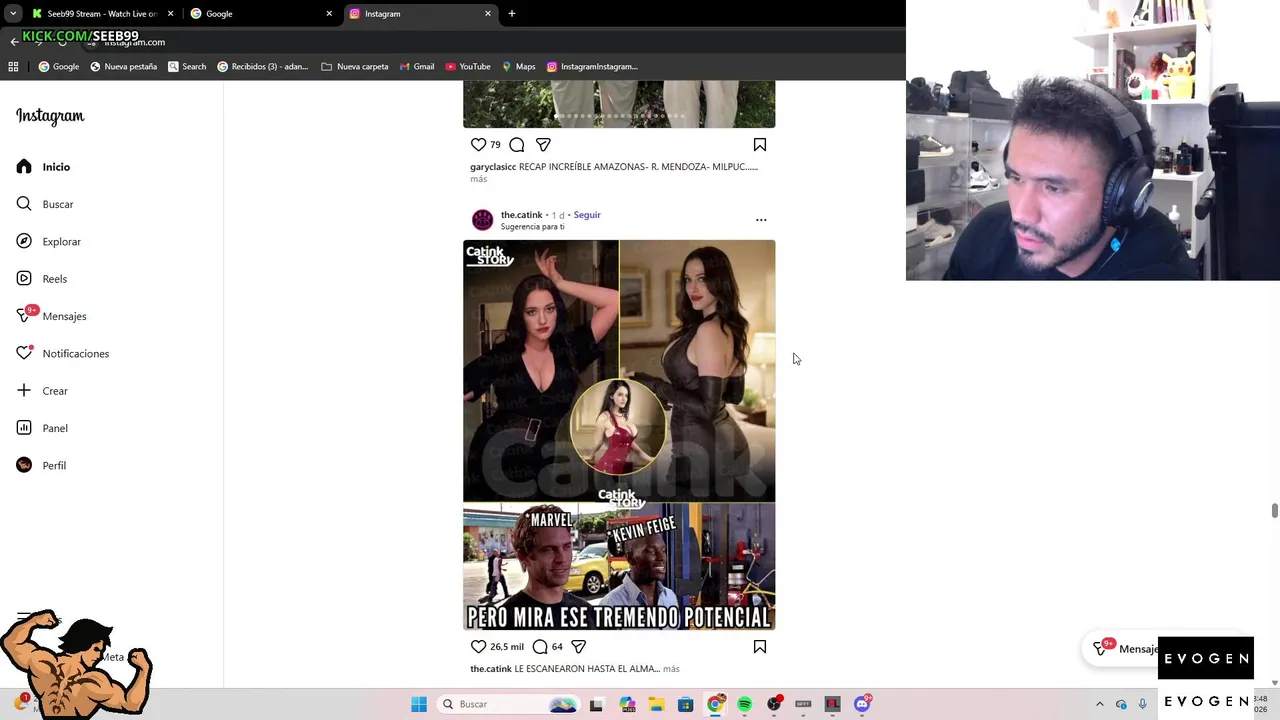The height and width of the screenshot is (720, 1280).
Task: Open Explorar in the sidebar
Action: pyautogui.click(x=49, y=241)
